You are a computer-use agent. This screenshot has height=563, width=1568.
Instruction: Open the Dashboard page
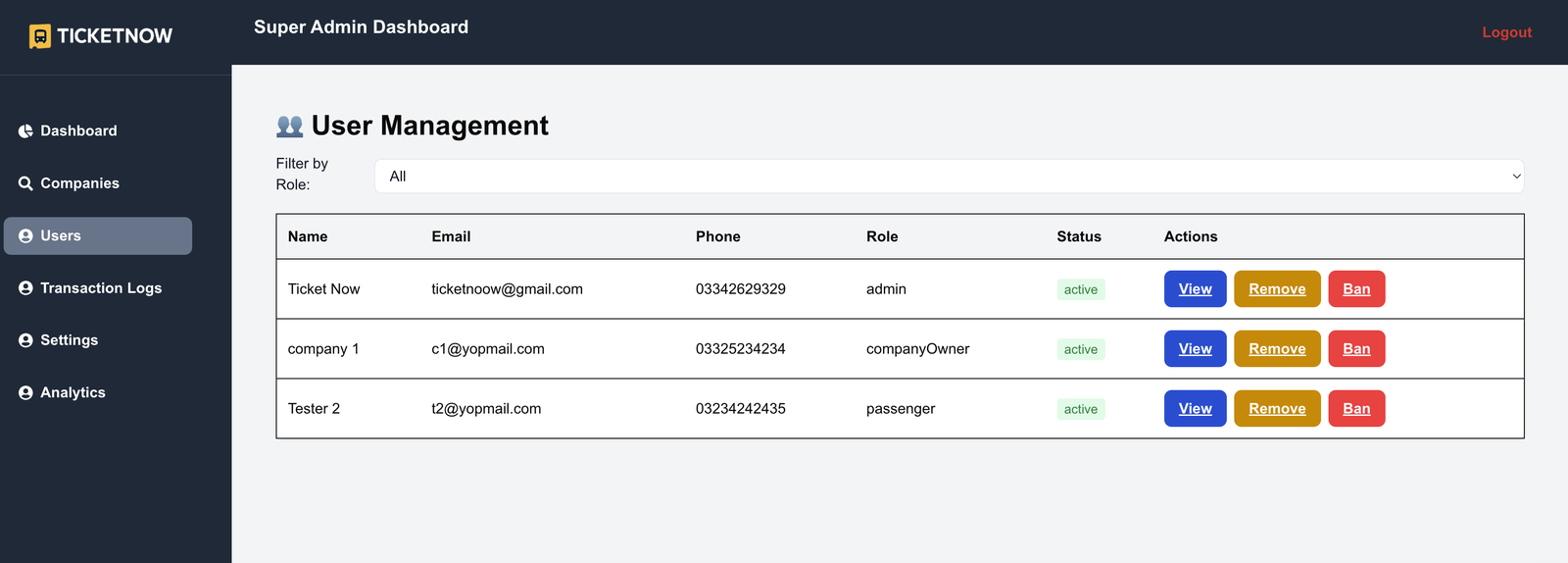(x=98, y=131)
